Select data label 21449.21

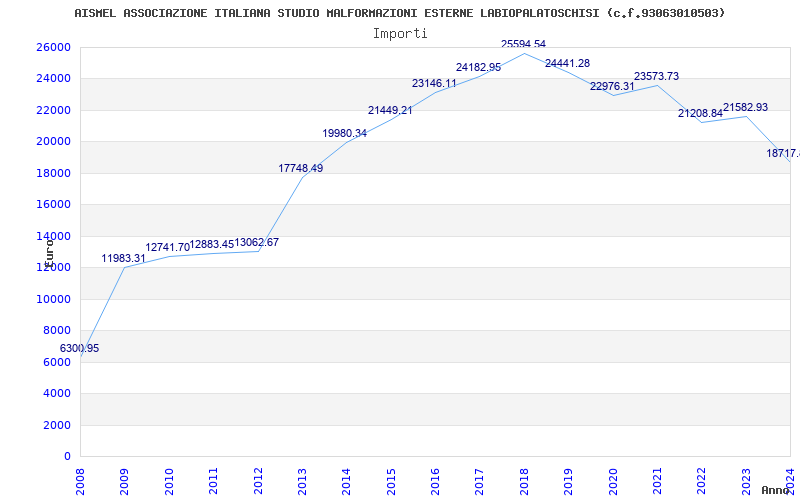390,110
